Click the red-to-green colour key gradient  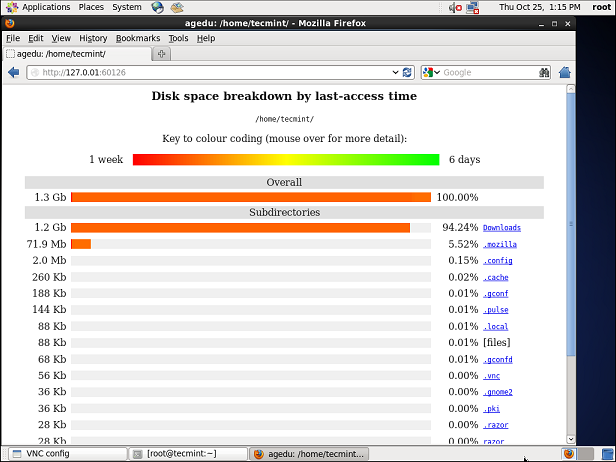point(286,160)
